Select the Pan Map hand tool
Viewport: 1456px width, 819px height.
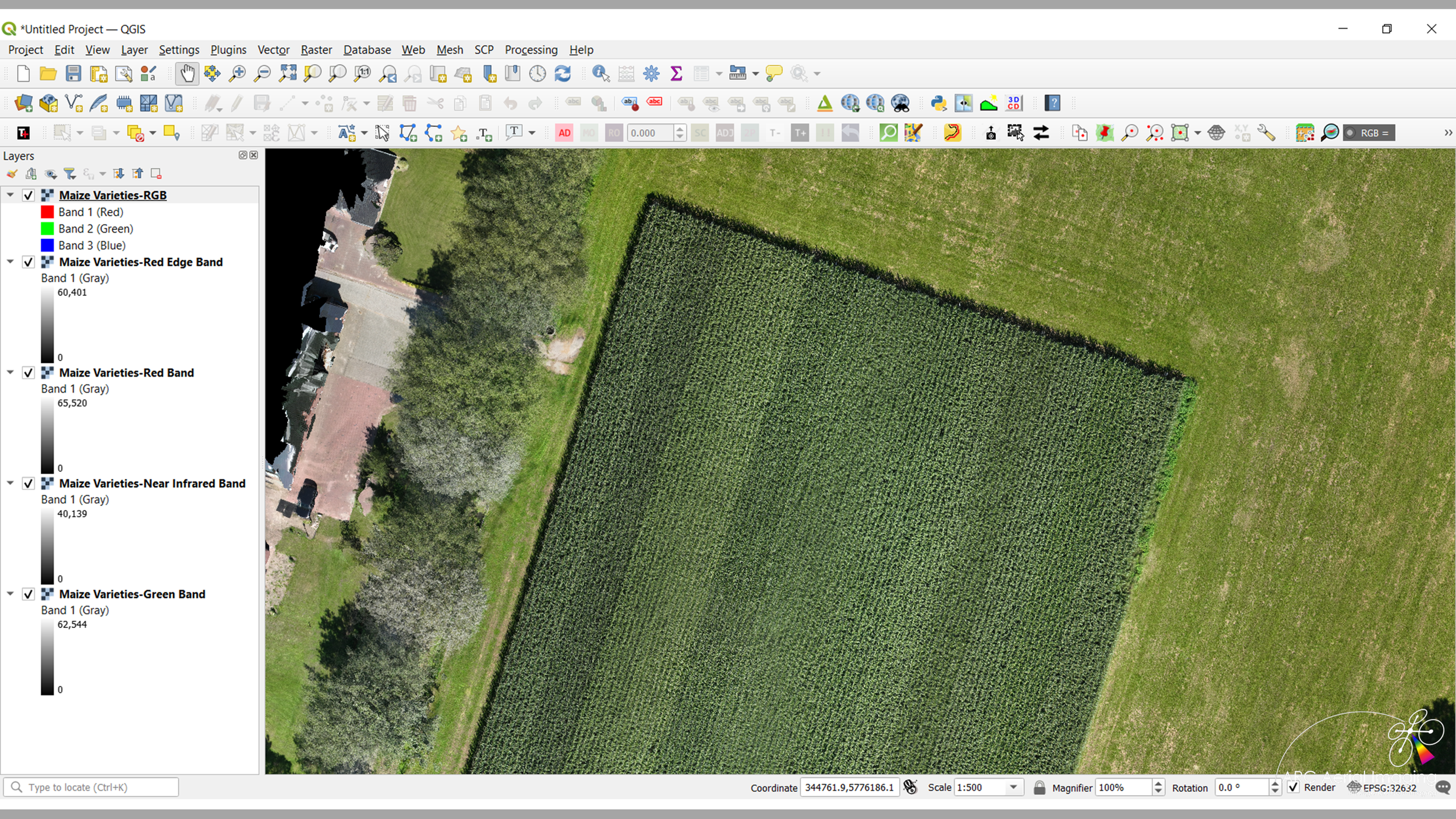click(187, 73)
